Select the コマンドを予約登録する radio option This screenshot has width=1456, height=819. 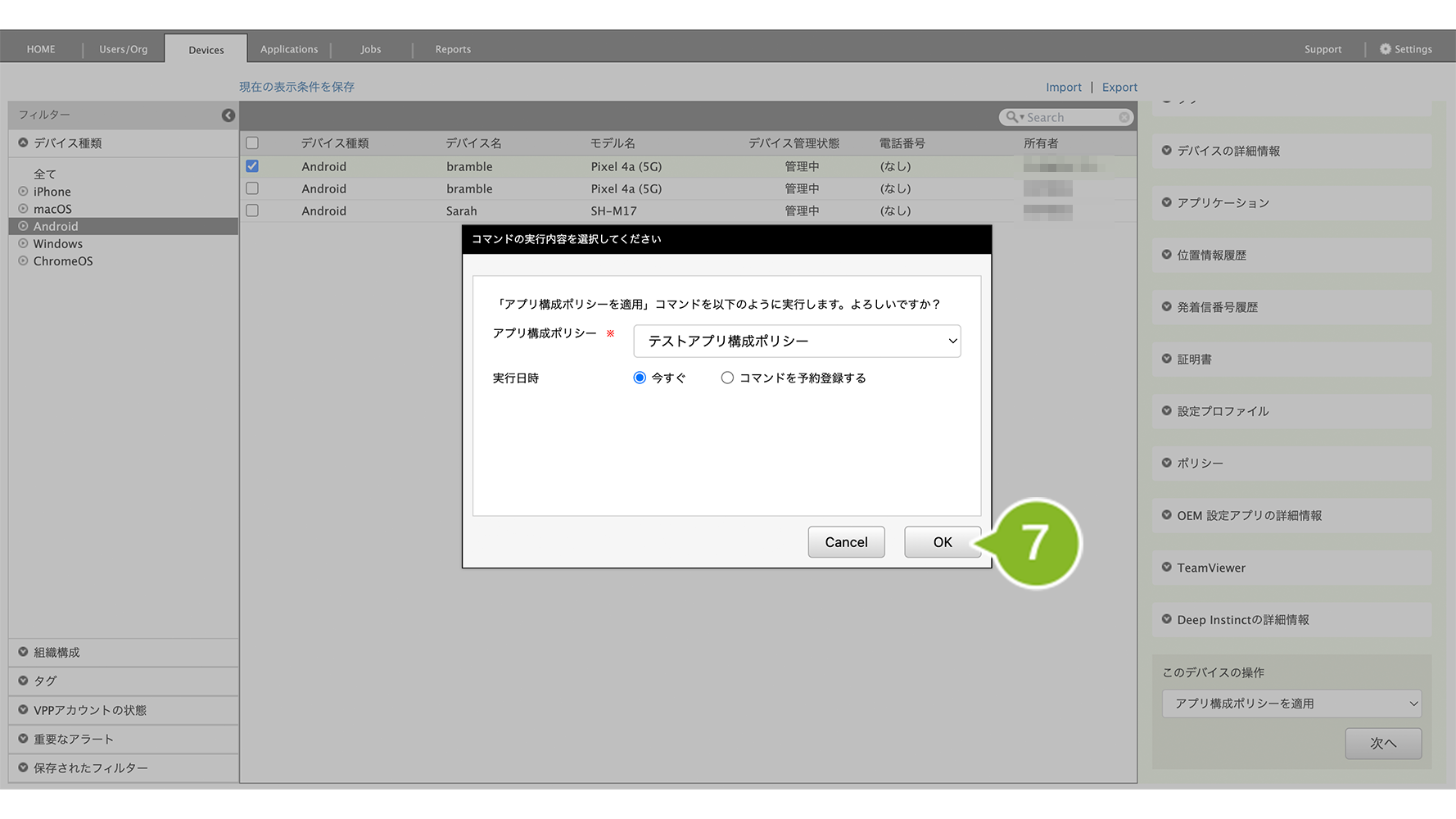pyautogui.click(x=727, y=378)
